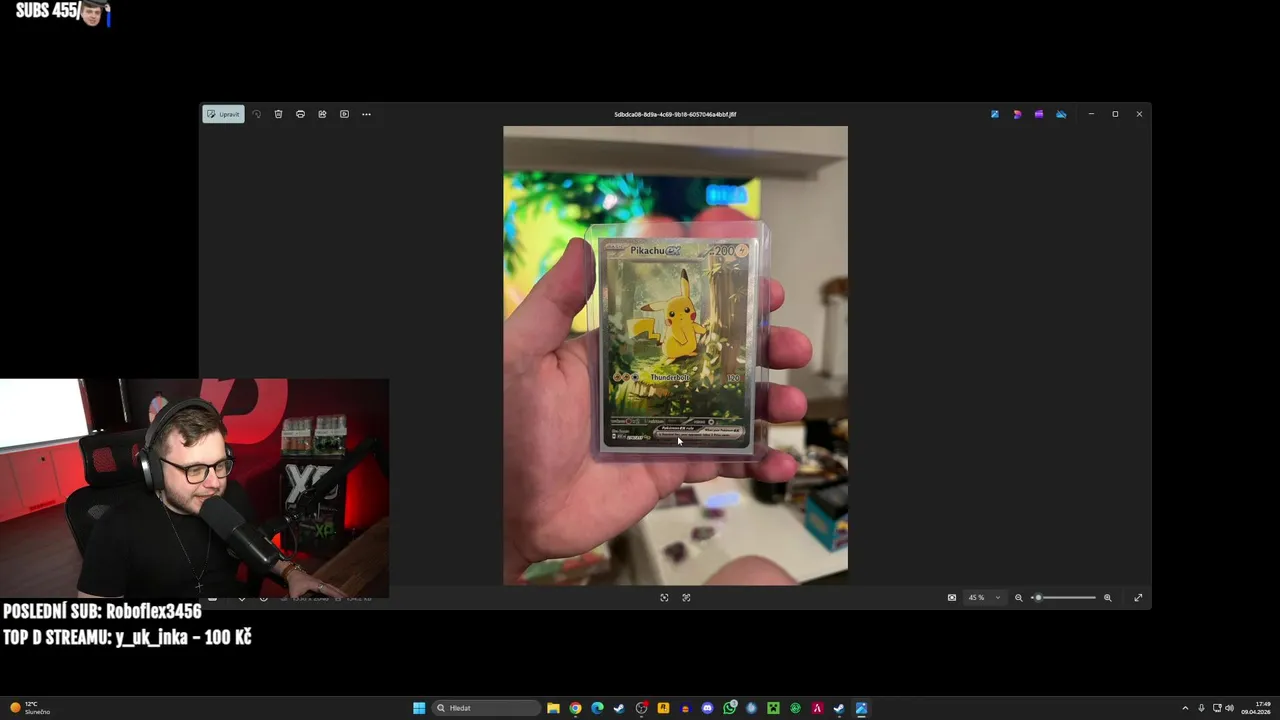This screenshot has width=1280, height=720.
Task: Click the volume speaker tray icon
Action: 1229,708
